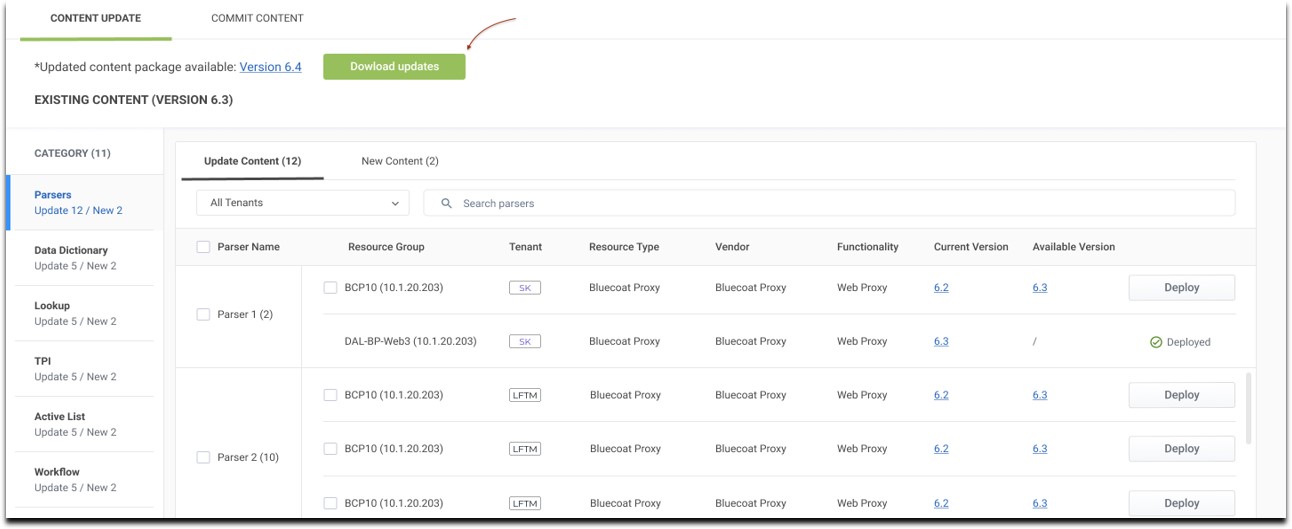This screenshot has width=1292, height=529.
Task: Tick the first BCP10 row checkbox under Parser 1
Action: 330,288
